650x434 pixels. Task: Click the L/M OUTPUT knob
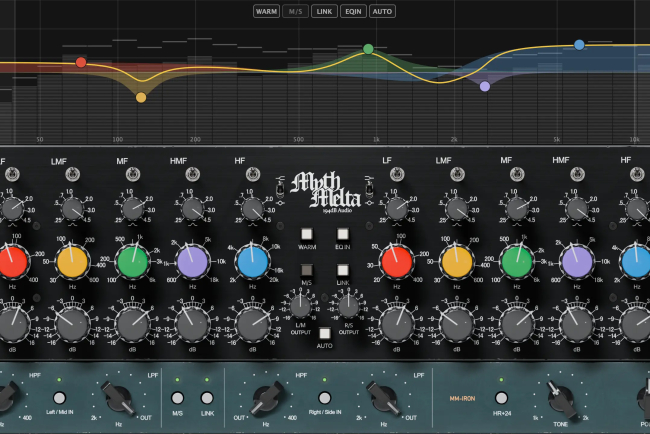(x=301, y=307)
